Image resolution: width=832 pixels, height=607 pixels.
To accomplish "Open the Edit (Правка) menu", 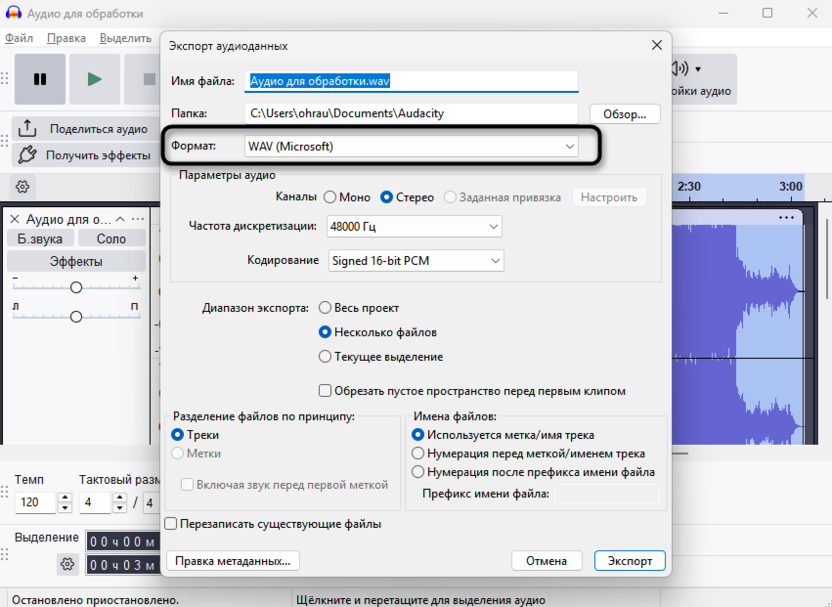I will click(66, 38).
